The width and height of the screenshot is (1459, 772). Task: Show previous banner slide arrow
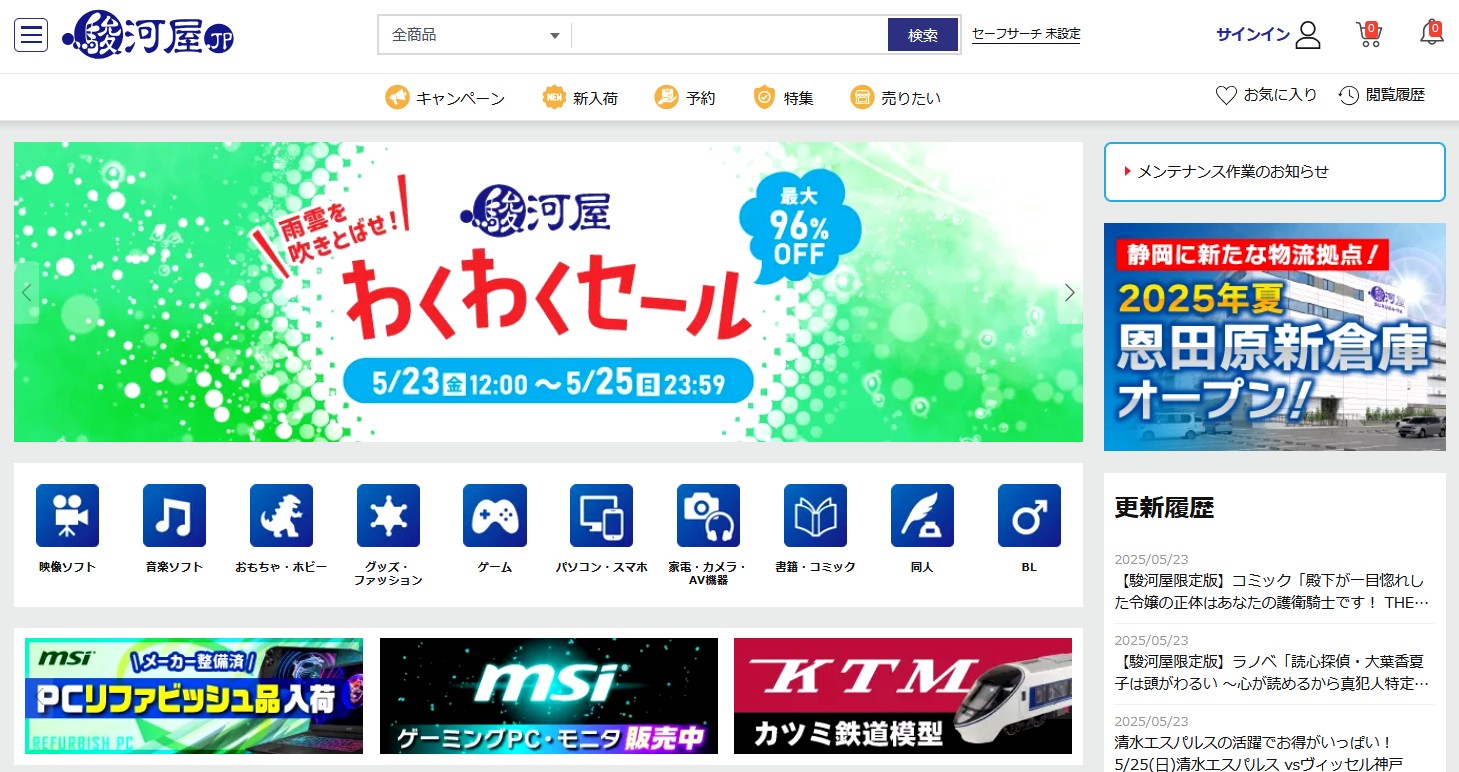click(26, 292)
